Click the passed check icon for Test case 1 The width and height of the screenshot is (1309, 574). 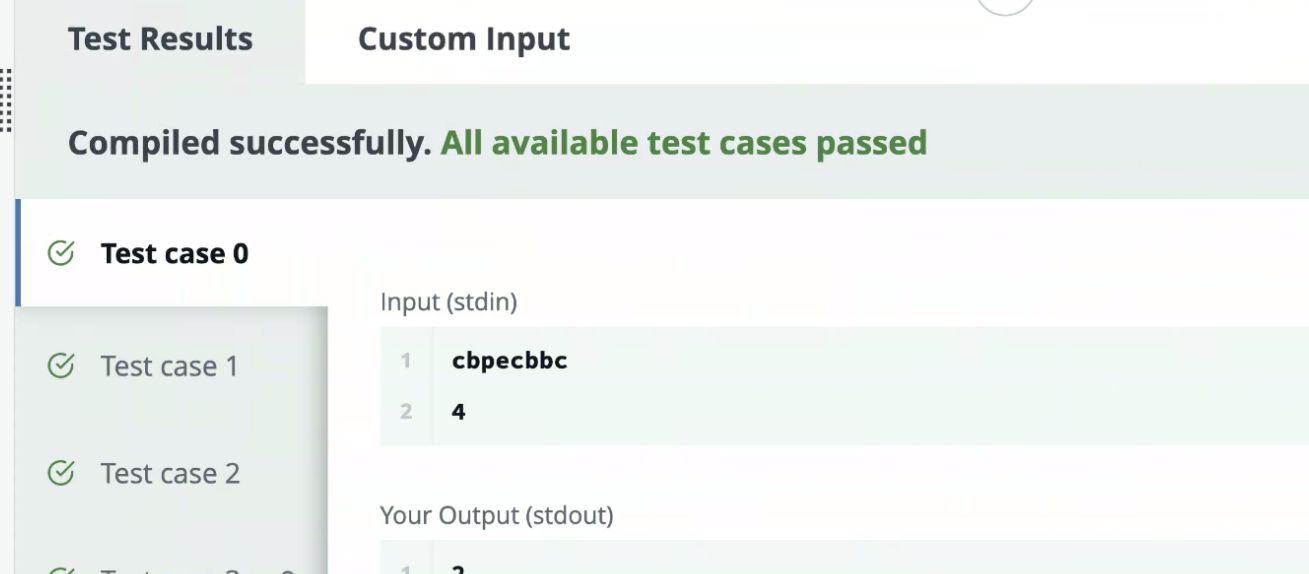click(61, 366)
